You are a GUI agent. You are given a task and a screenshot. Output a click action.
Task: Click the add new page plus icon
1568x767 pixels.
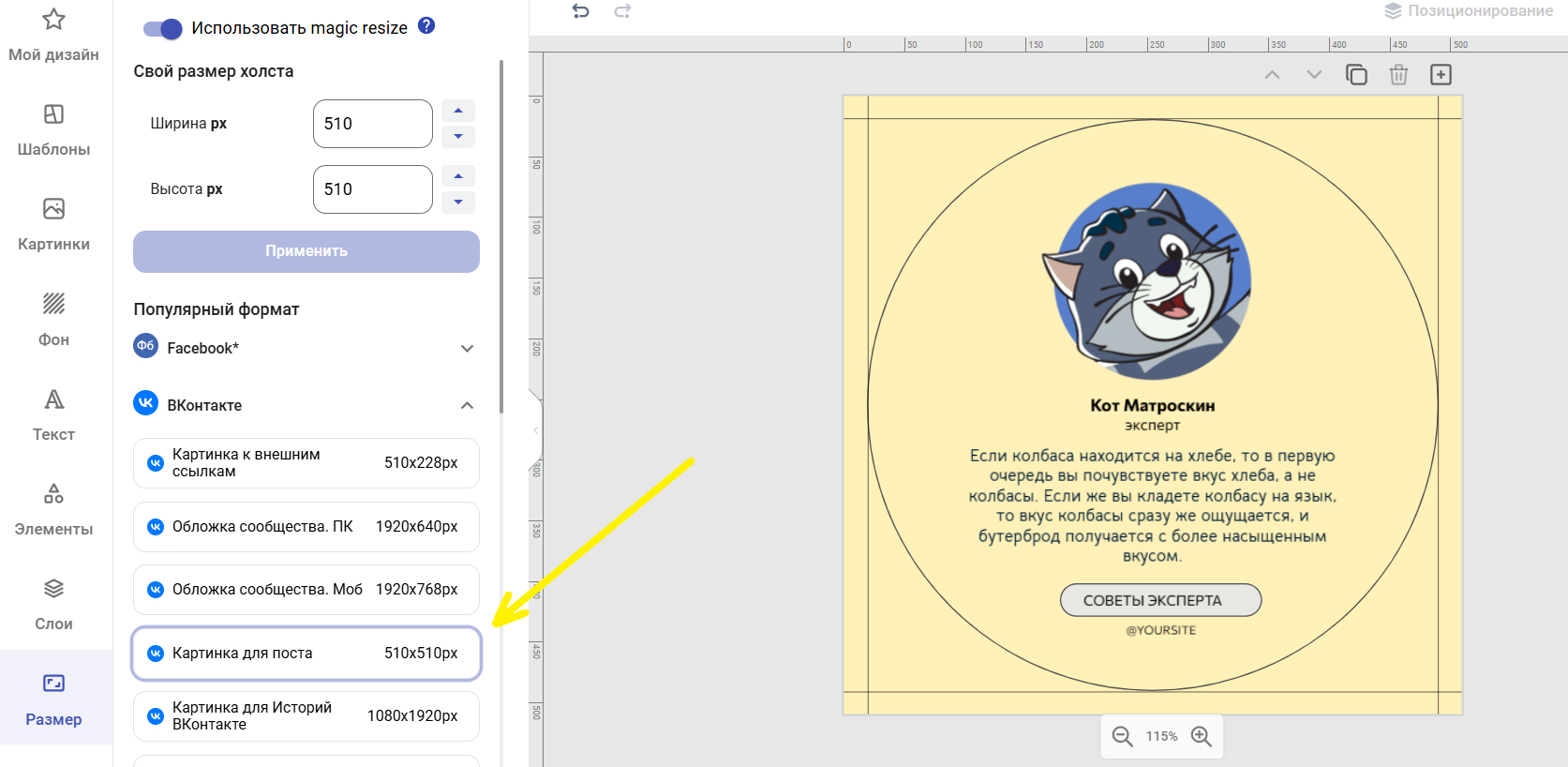pos(1441,75)
